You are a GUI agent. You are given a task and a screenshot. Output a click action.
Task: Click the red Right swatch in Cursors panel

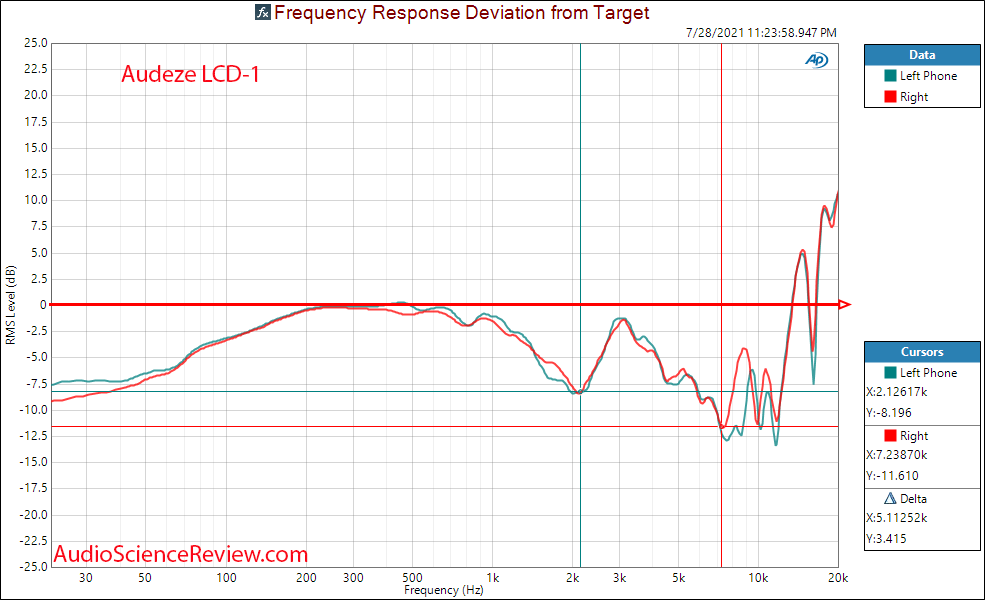[890, 435]
